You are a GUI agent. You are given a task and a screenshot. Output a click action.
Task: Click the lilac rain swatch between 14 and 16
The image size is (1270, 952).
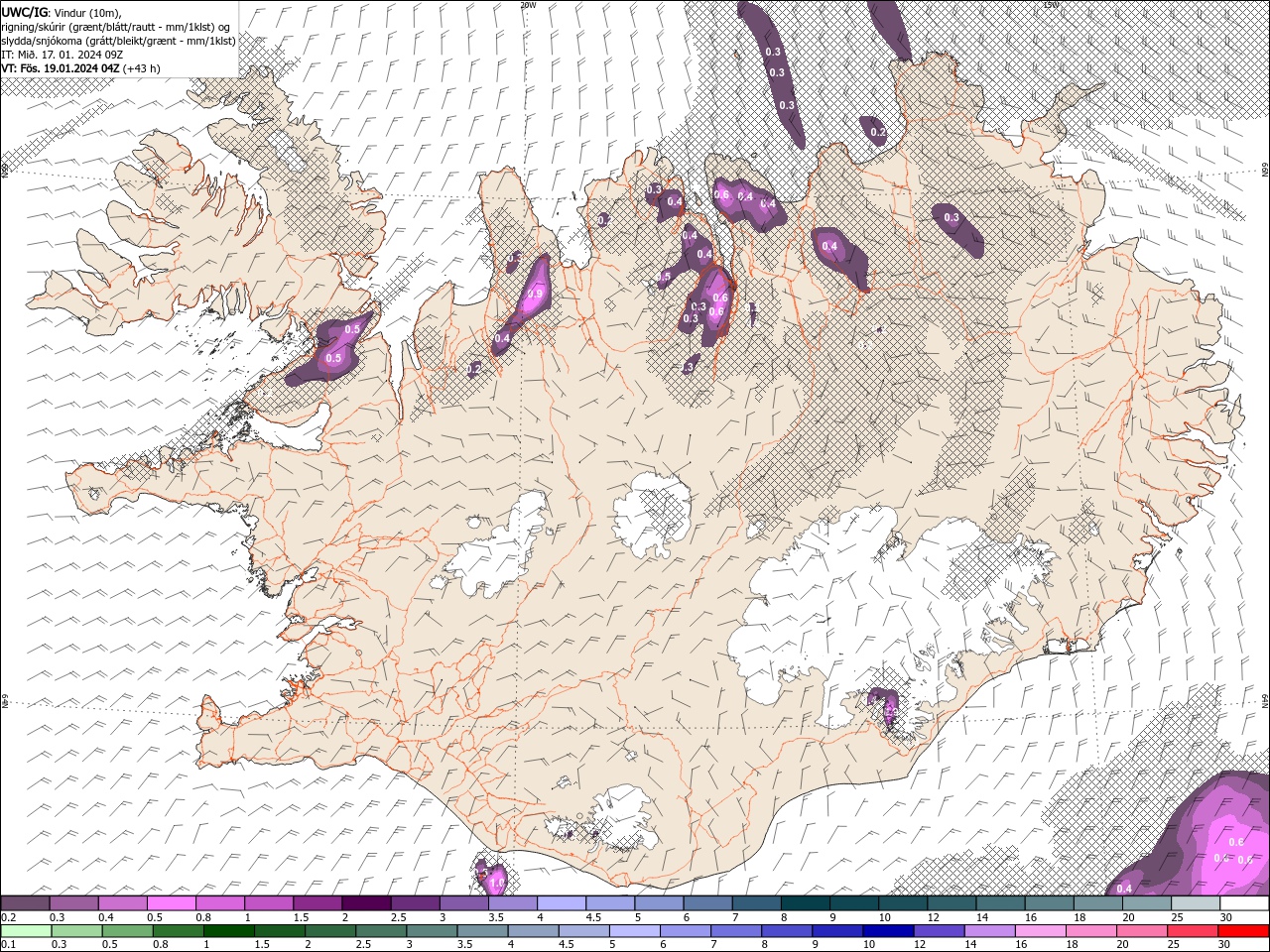tap(989, 931)
